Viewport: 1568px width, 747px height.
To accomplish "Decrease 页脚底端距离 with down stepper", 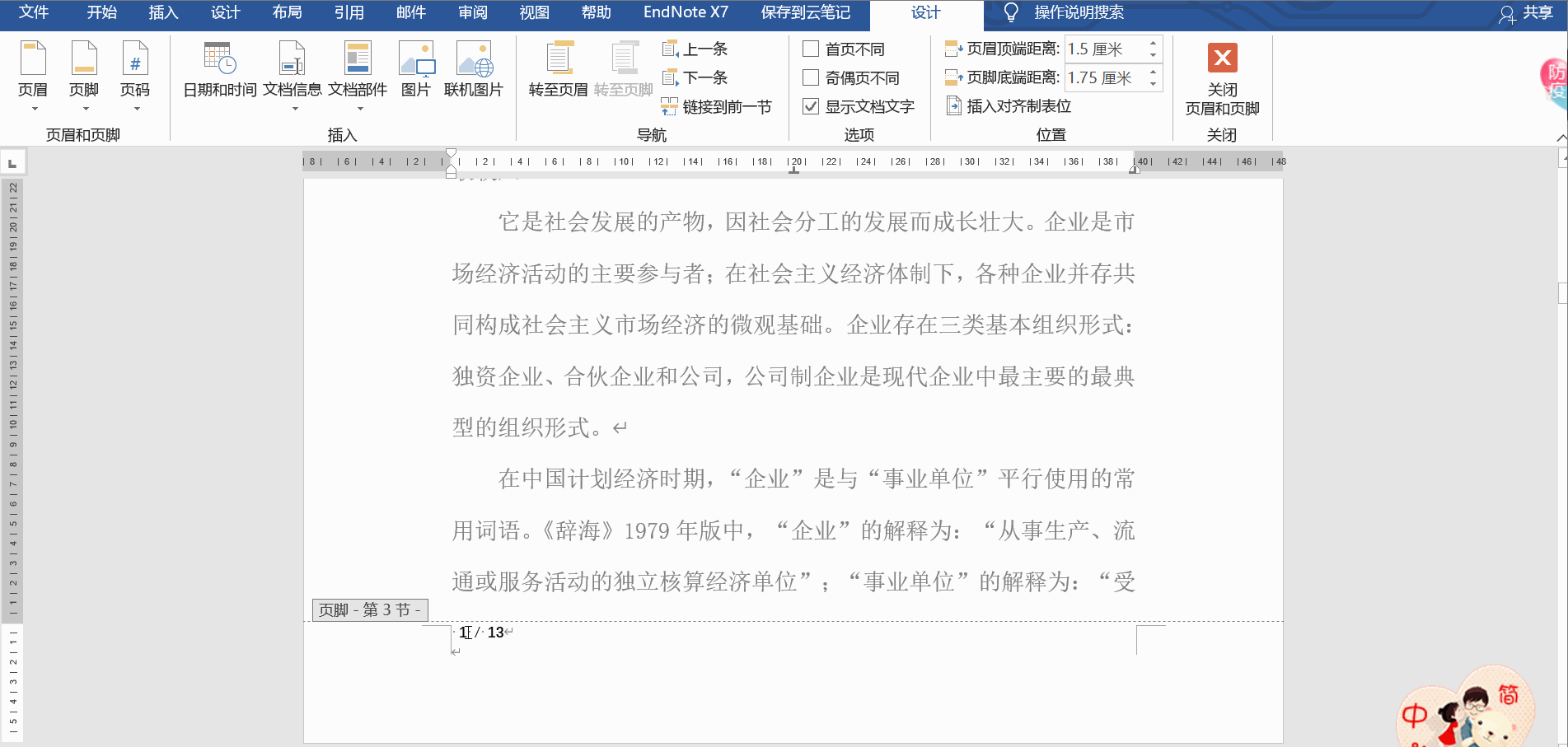I will pyautogui.click(x=1152, y=84).
